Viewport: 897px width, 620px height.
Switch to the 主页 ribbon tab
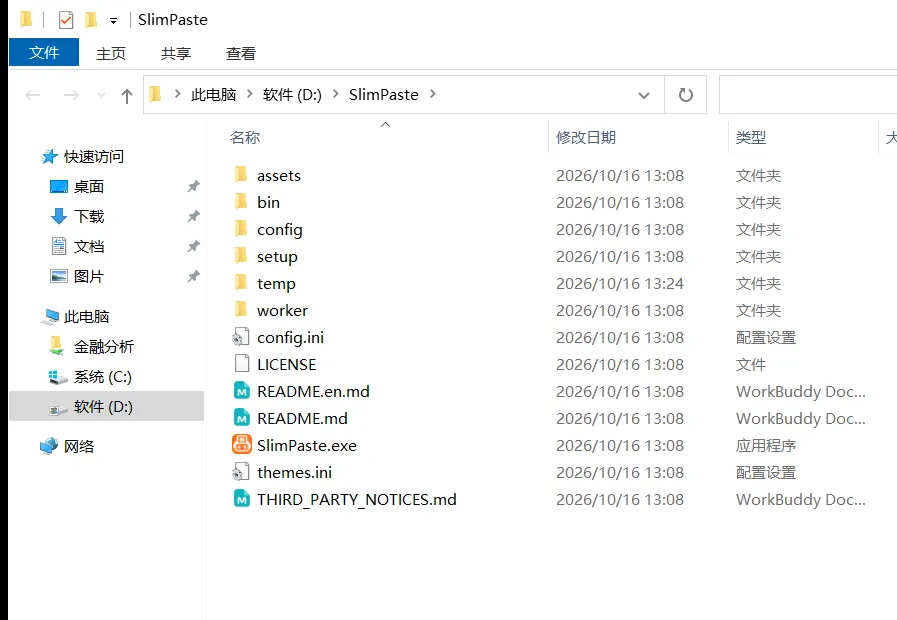click(x=110, y=53)
